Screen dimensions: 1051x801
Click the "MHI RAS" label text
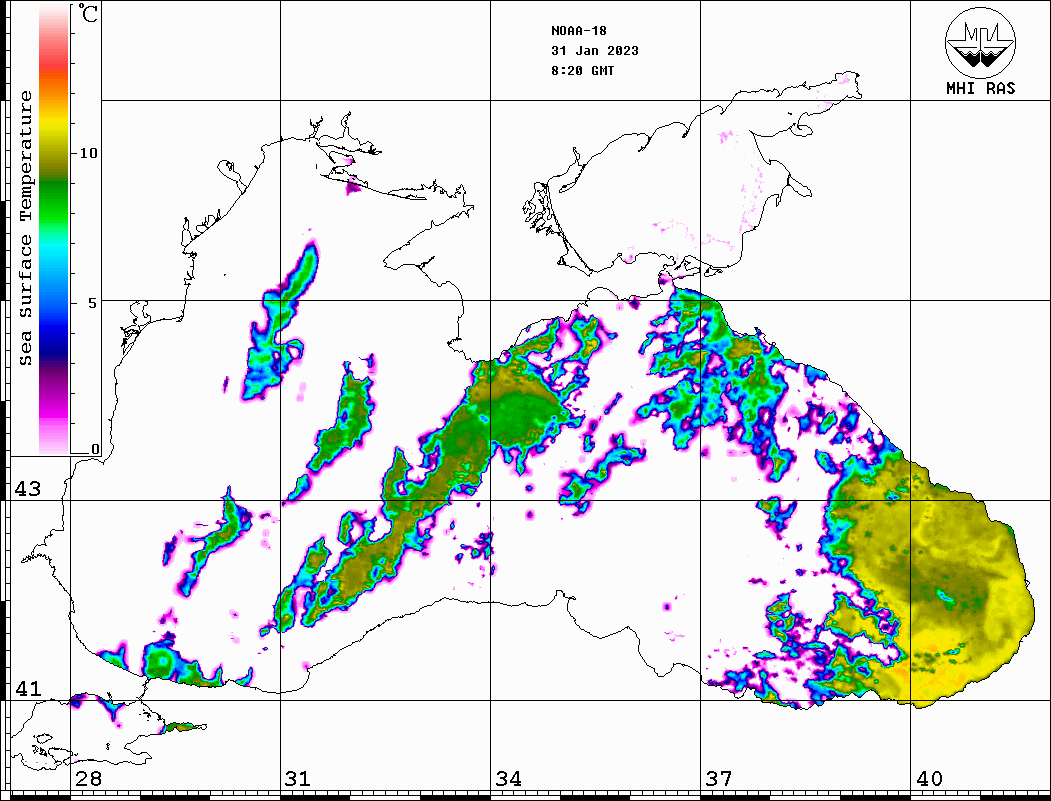coord(980,88)
